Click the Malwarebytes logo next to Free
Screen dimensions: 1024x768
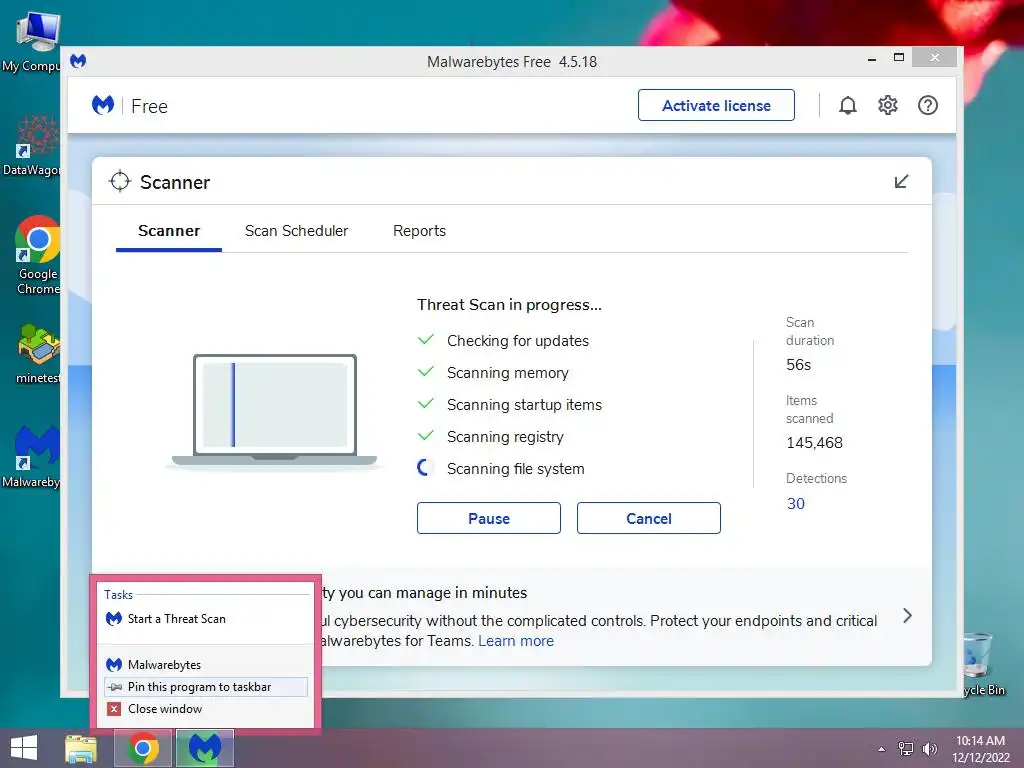pos(103,105)
